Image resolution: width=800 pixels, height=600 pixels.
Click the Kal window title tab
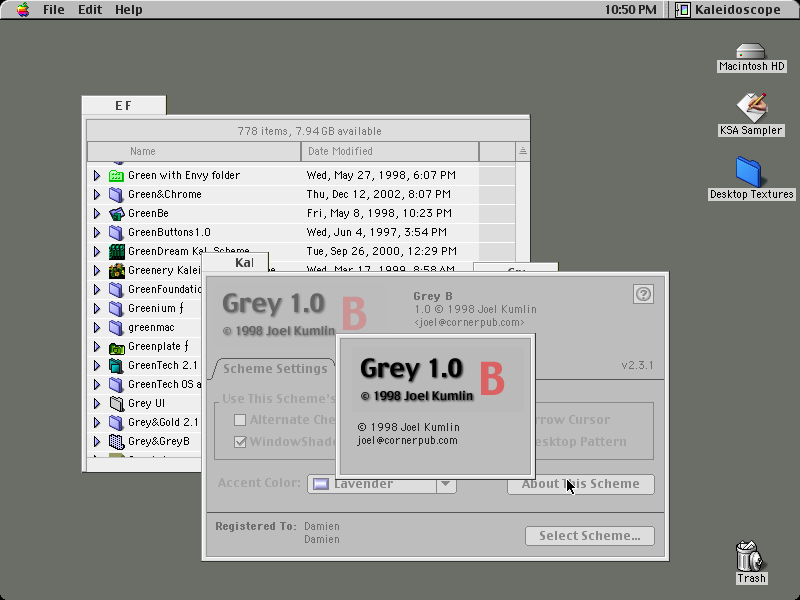tap(235, 263)
